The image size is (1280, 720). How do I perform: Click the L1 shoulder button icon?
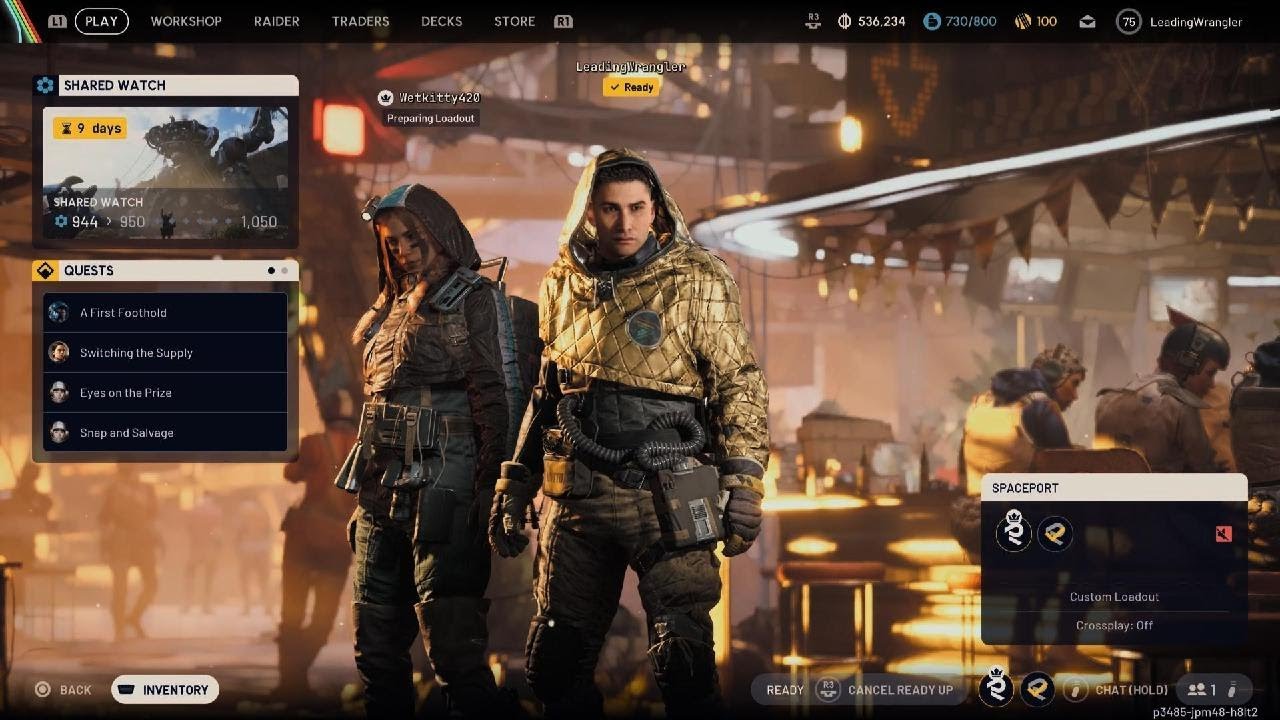pyautogui.click(x=57, y=21)
